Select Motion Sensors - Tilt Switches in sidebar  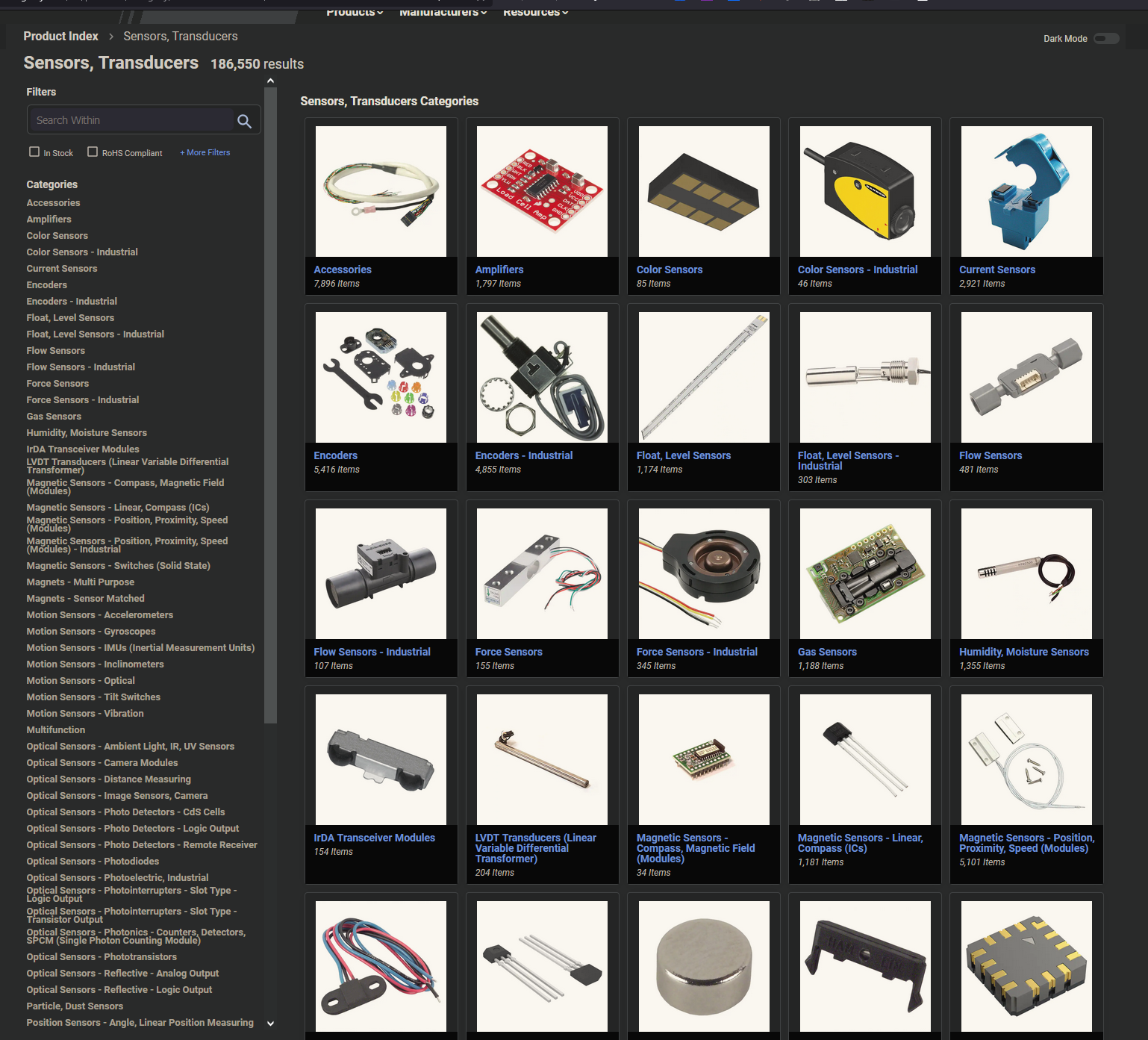tap(93, 697)
